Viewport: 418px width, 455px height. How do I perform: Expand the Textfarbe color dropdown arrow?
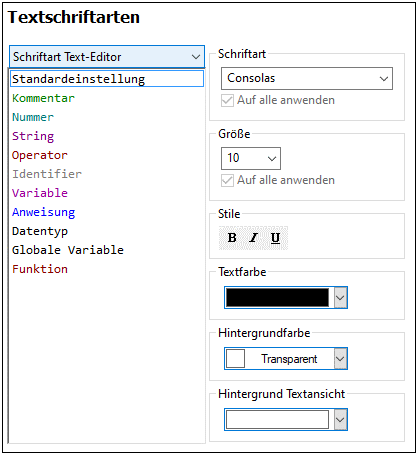(340, 297)
